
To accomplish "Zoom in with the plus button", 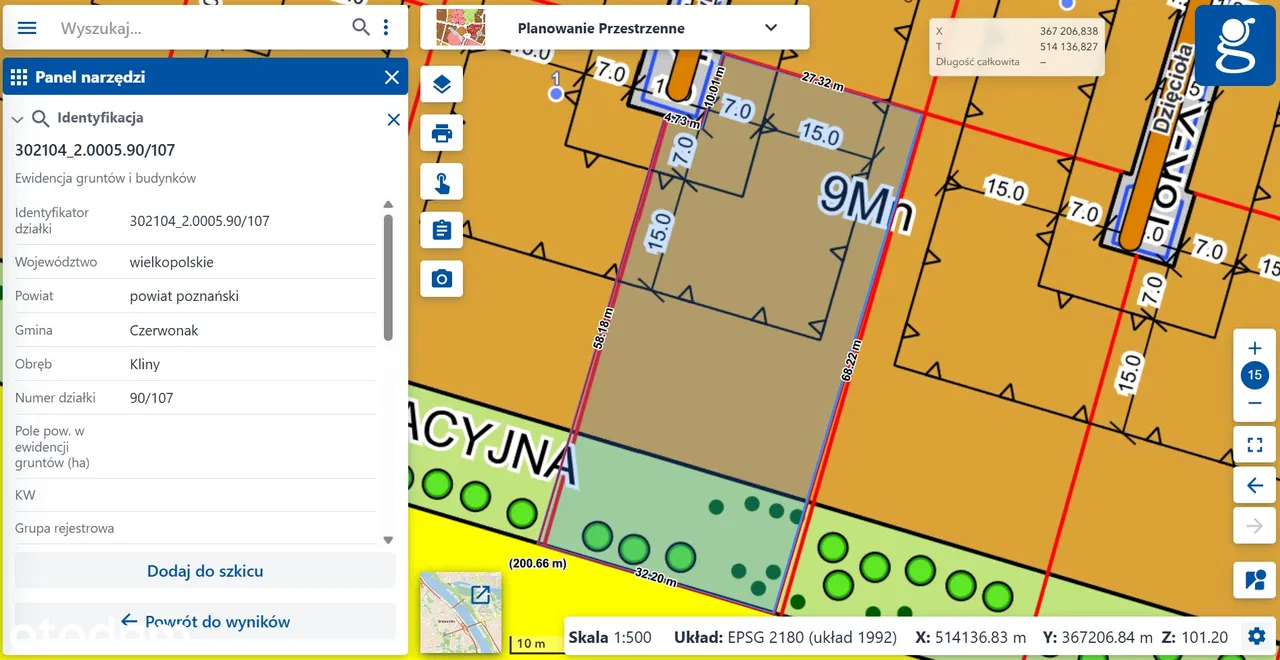I will [x=1254, y=349].
